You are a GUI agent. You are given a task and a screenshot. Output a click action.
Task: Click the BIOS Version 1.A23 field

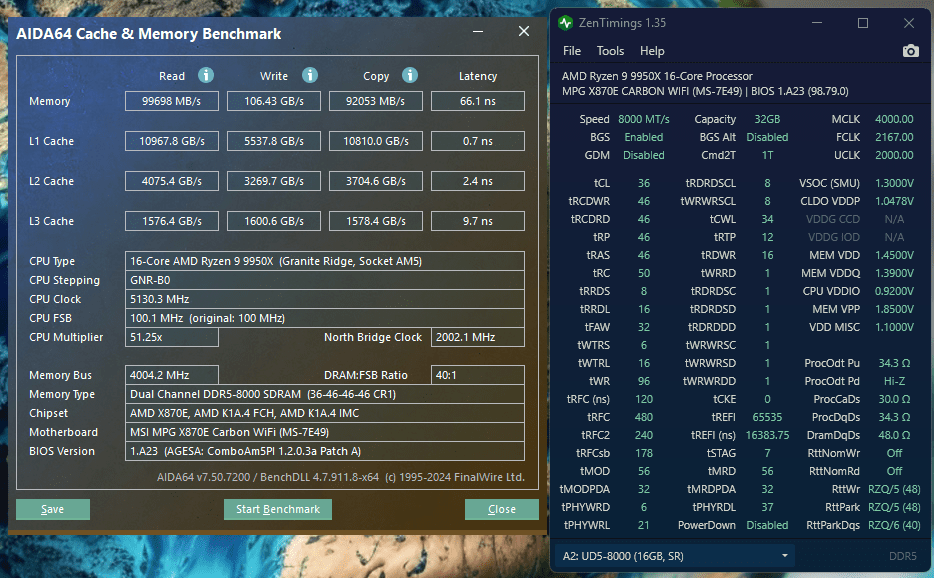[x=325, y=452]
